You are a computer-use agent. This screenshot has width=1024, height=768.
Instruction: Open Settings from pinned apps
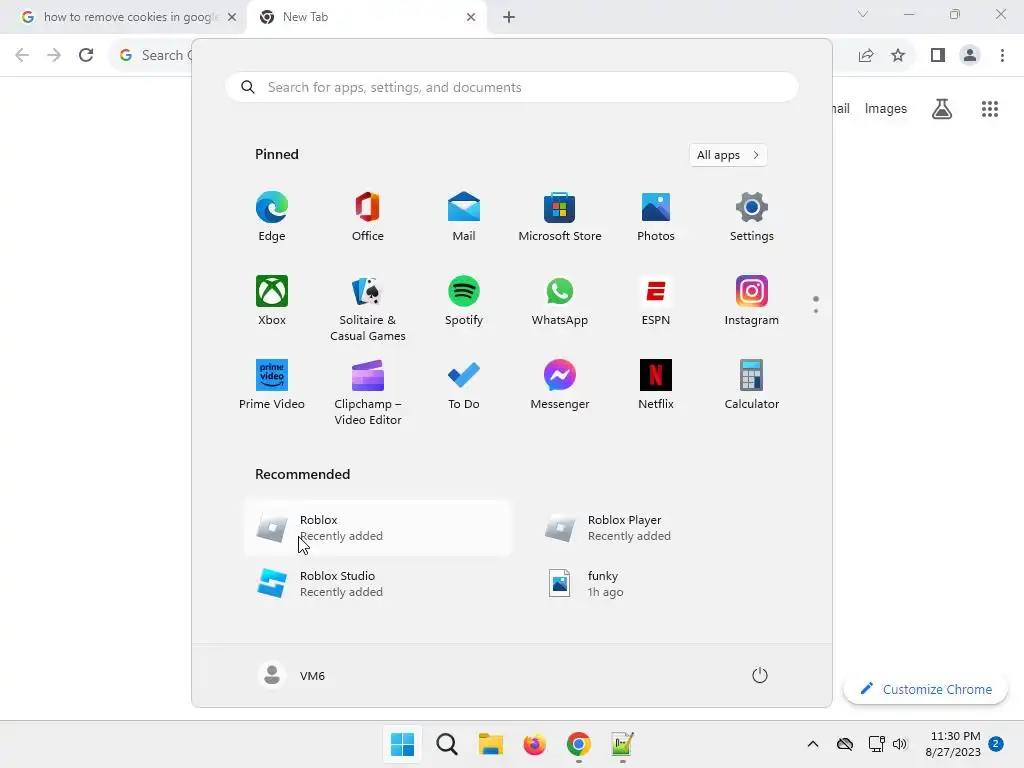tap(752, 217)
